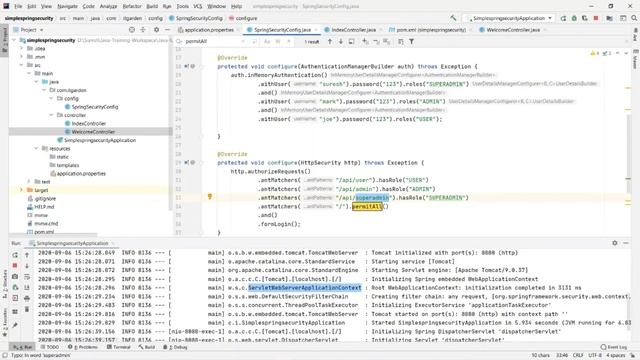
Task: Start debugging with the green bug icon
Action: pos(574,18)
